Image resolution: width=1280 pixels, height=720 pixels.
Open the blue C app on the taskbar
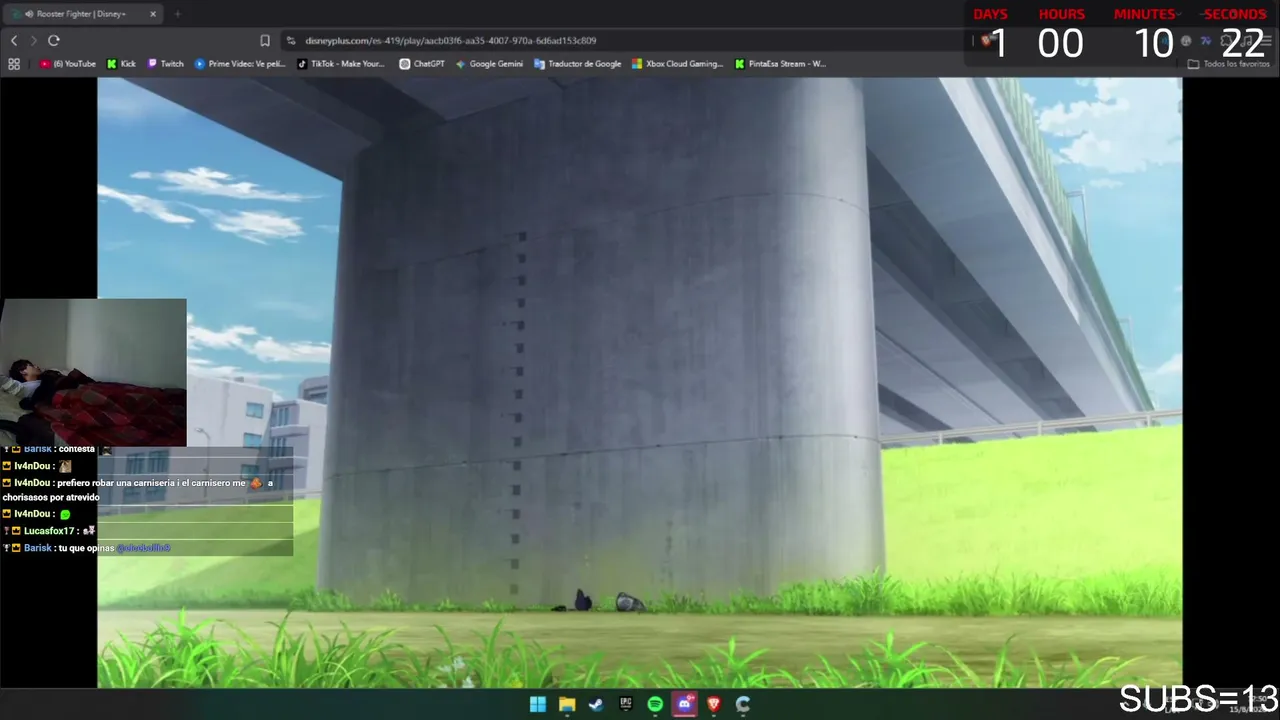tap(743, 704)
